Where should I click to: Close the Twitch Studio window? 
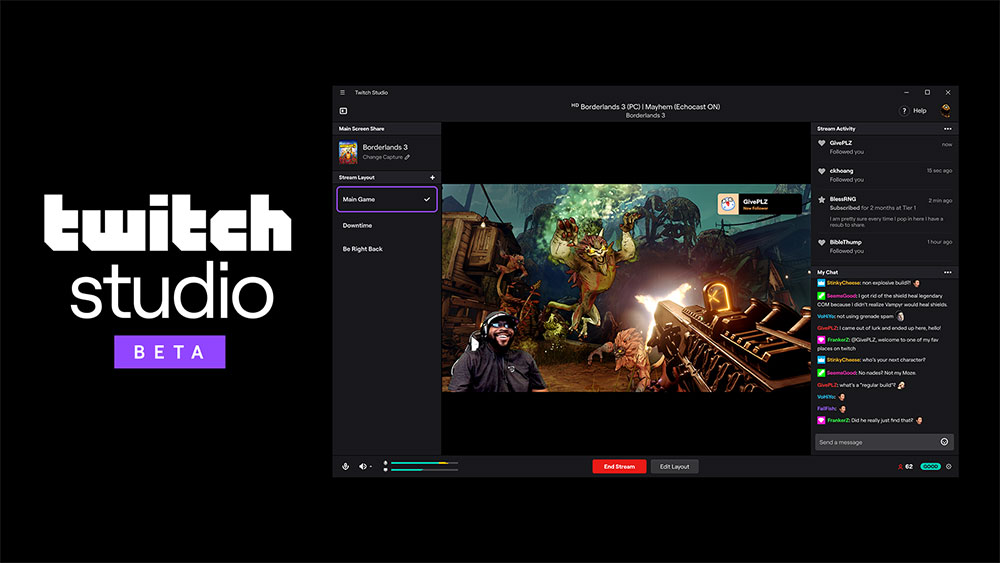pyautogui.click(x=948, y=92)
